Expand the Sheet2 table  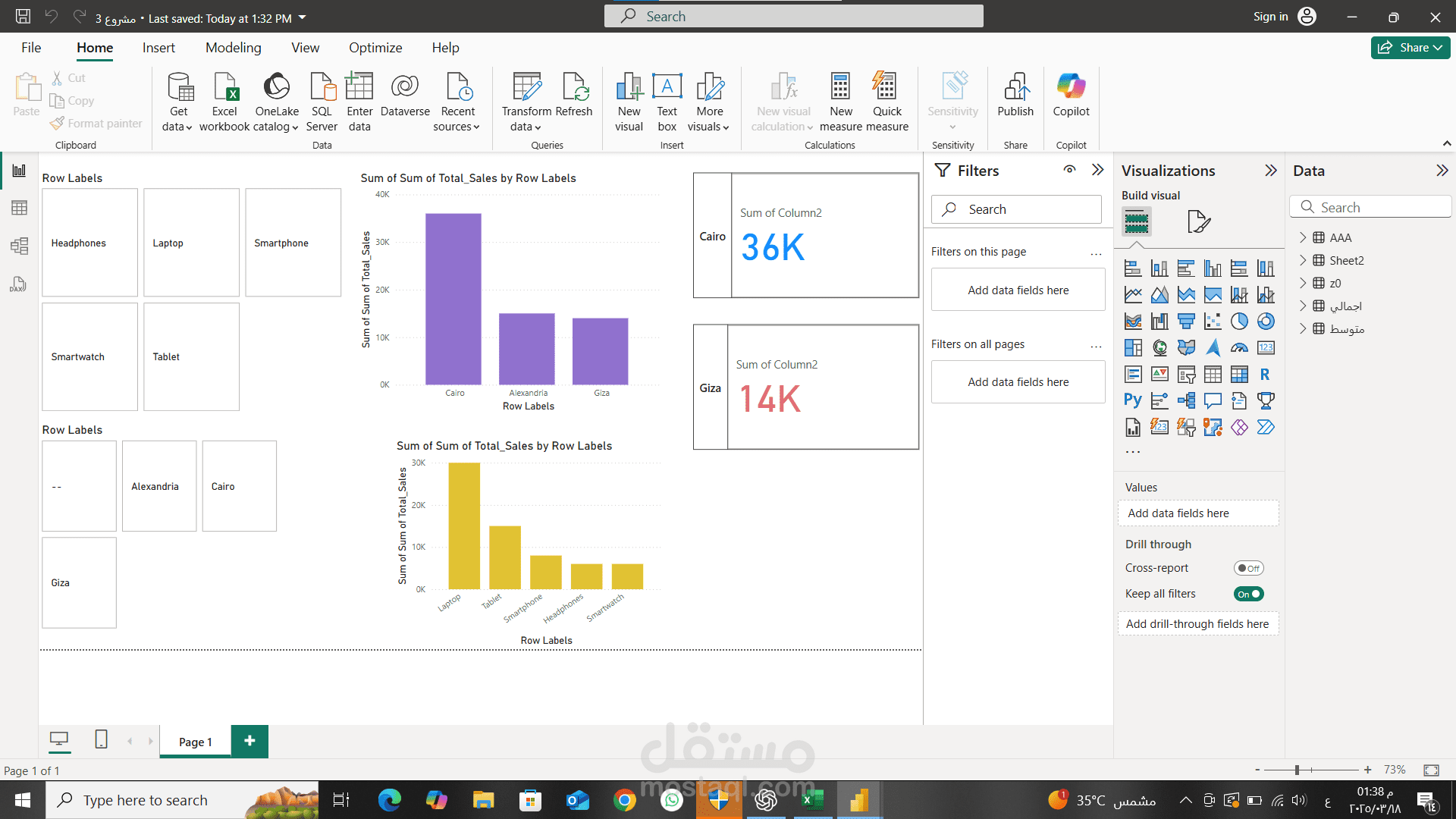tap(1303, 260)
